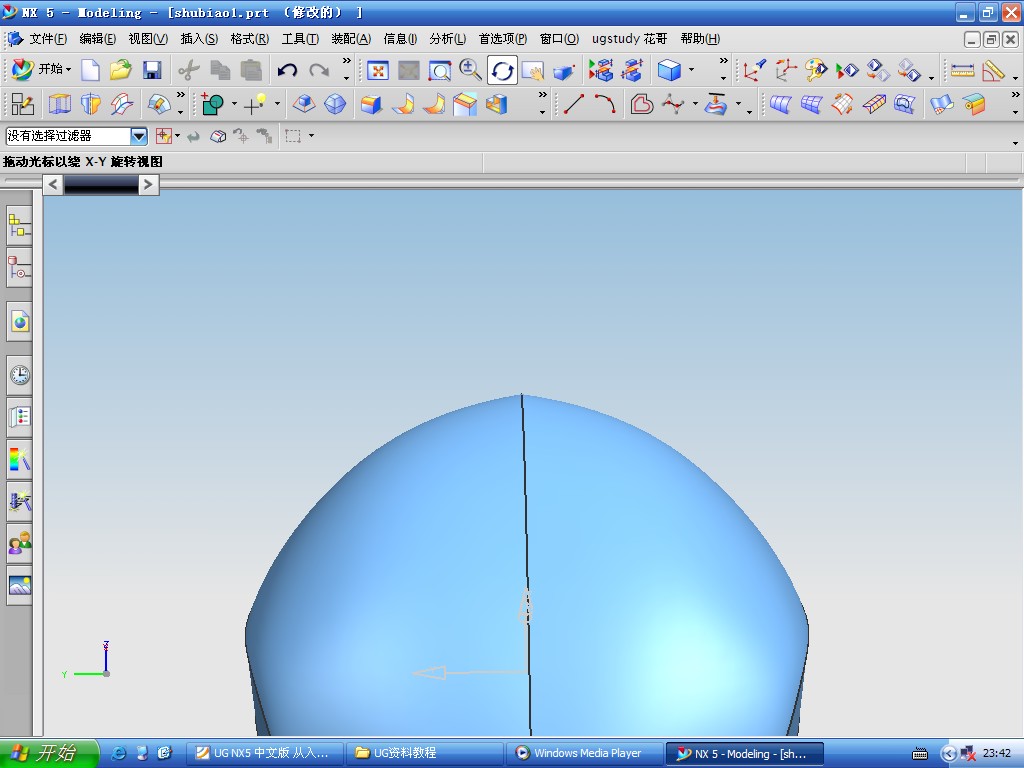Open the Roles people sidebar tab
This screenshot has height=768, width=1024.
pos(20,543)
